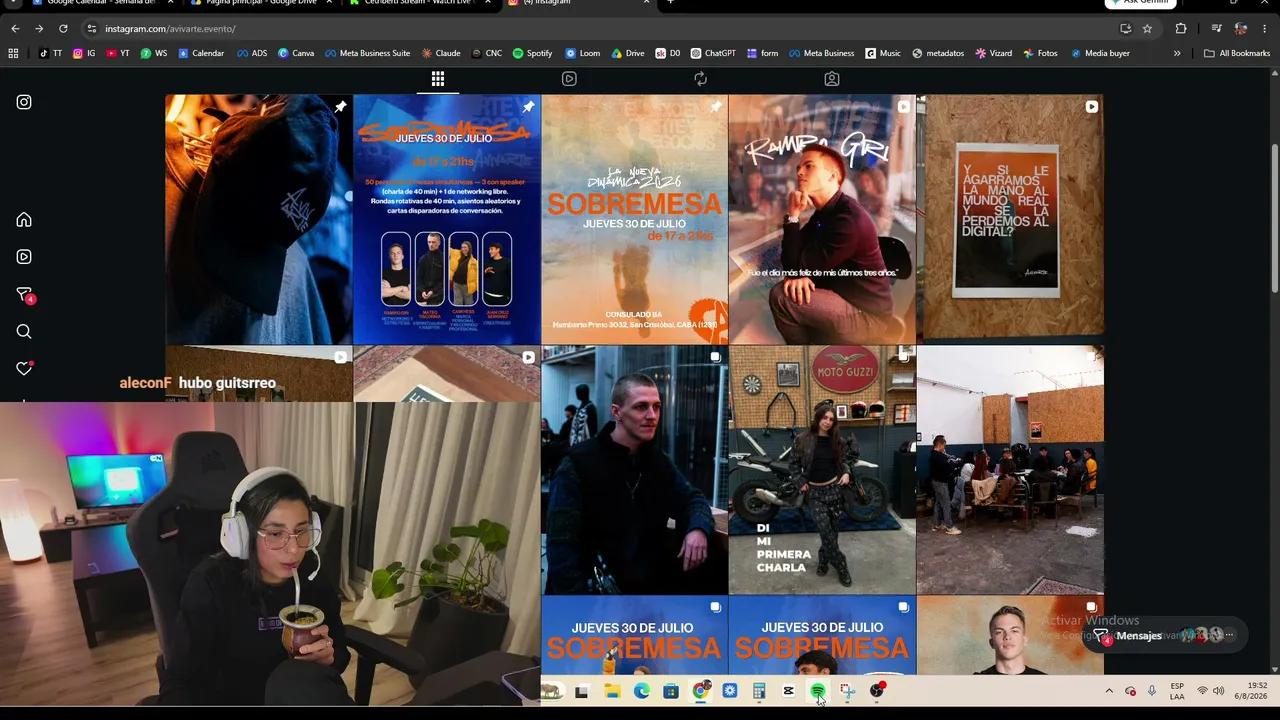Open La Nueva Dinámica 2026 Sobremesa post
The height and width of the screenshot is (720, 1280).
point(635,220)
